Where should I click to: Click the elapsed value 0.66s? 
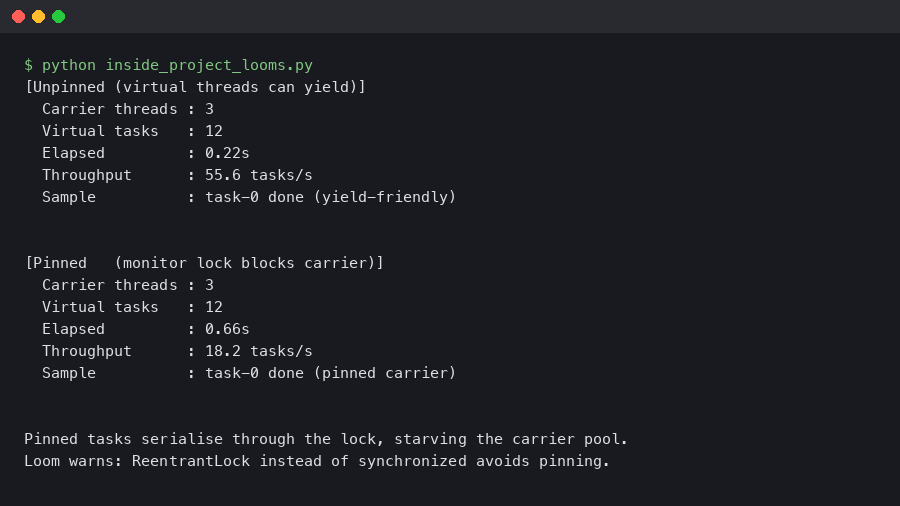[227, 329]
